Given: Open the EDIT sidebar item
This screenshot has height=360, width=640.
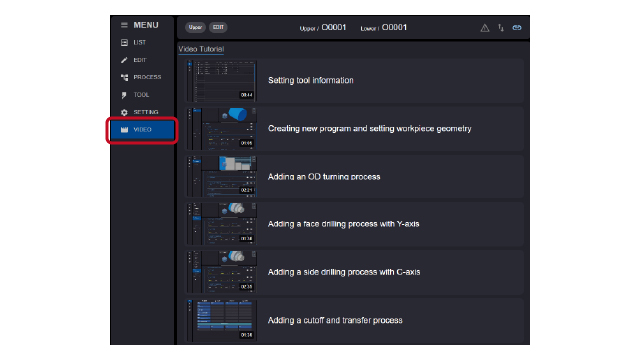Looking at the screenshot, I should [142, 60].
